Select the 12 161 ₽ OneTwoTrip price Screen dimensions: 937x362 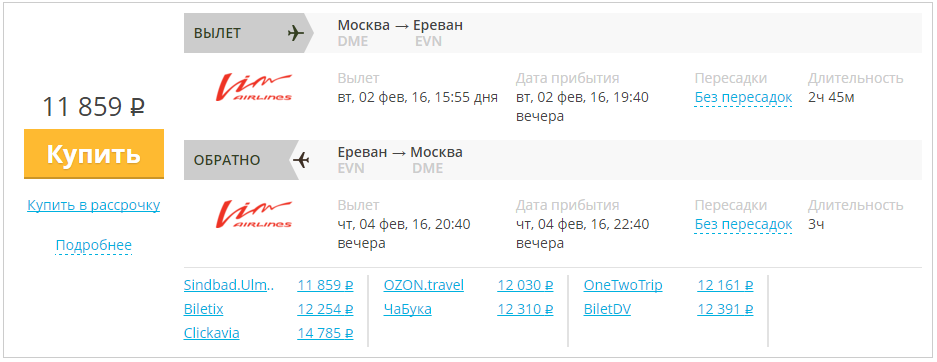point(725,286)
